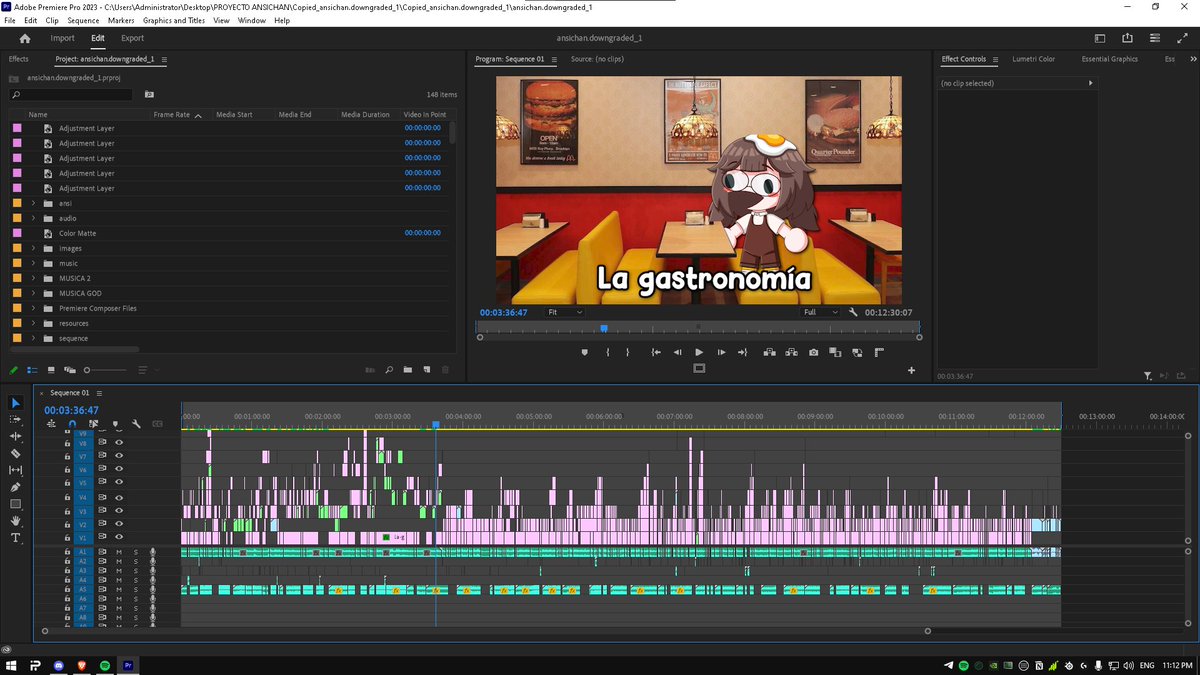Toggle Safe Margins button below transport
Image resolution: width=1200 pixels, height=675 pixels.
pyautogui.click(x=699, y=368)
